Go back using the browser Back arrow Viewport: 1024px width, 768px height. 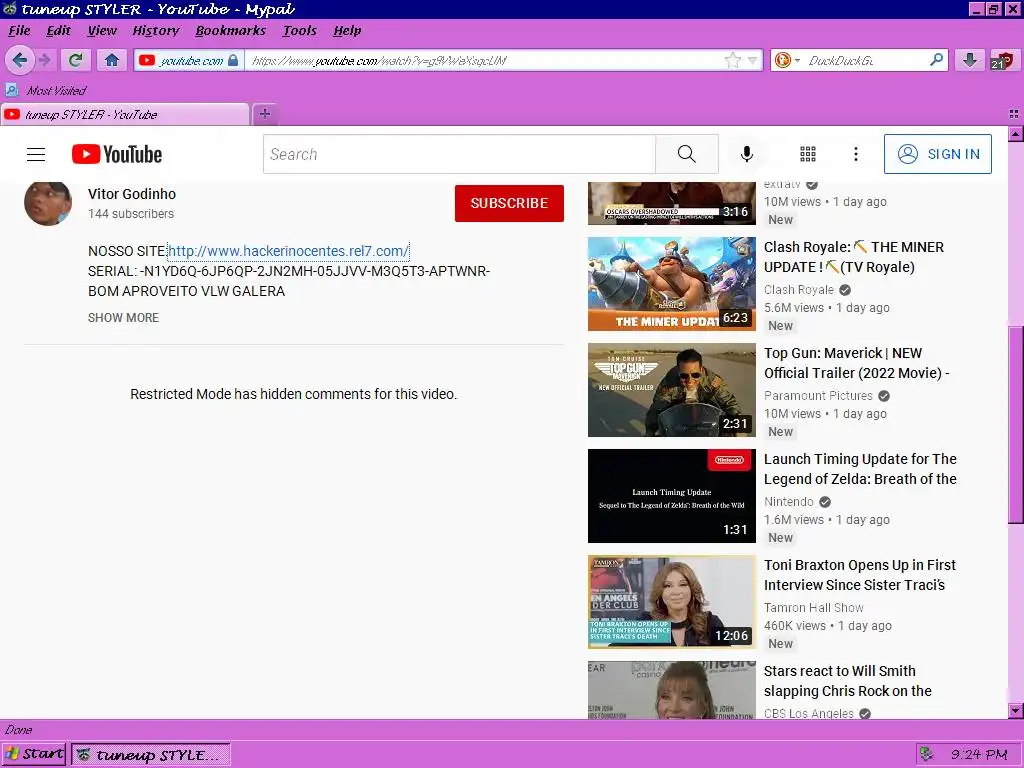coord(19,61)
